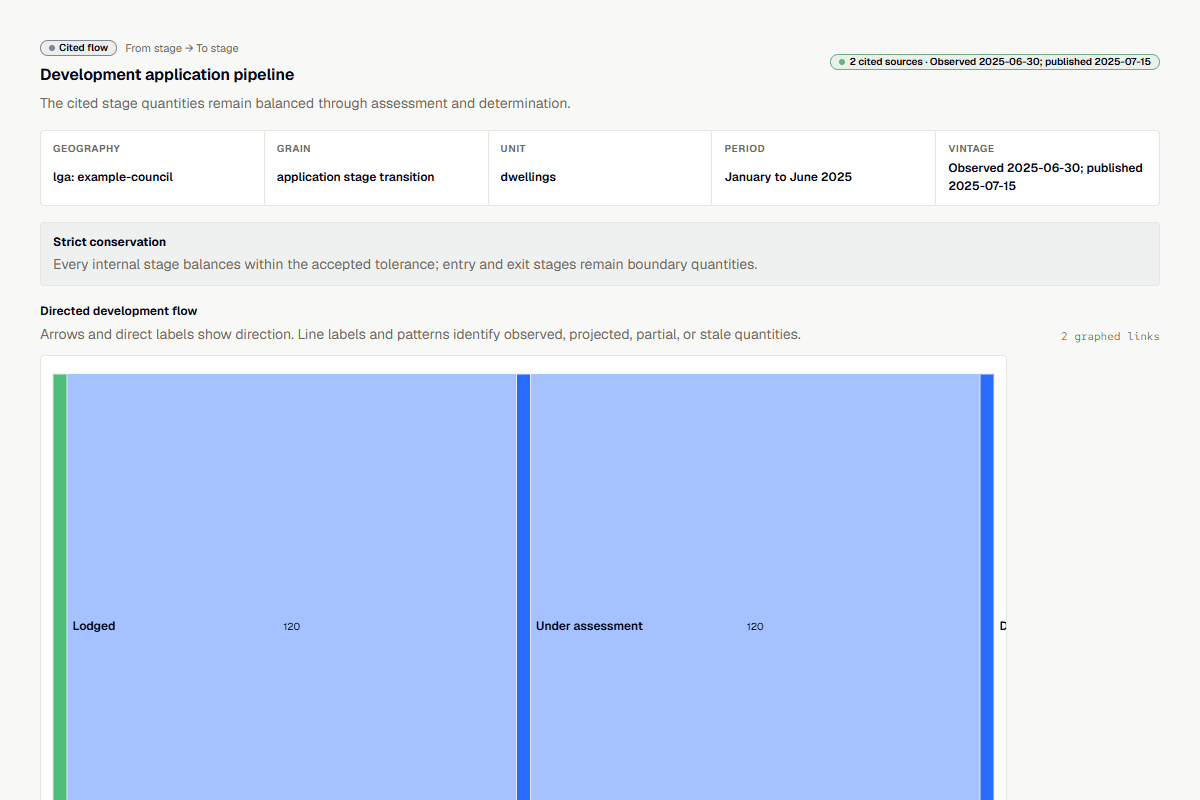Click the green Lodged stage node bar
Image resolution: width=1200 pixels, height=800 pixels.
point(60,587)
